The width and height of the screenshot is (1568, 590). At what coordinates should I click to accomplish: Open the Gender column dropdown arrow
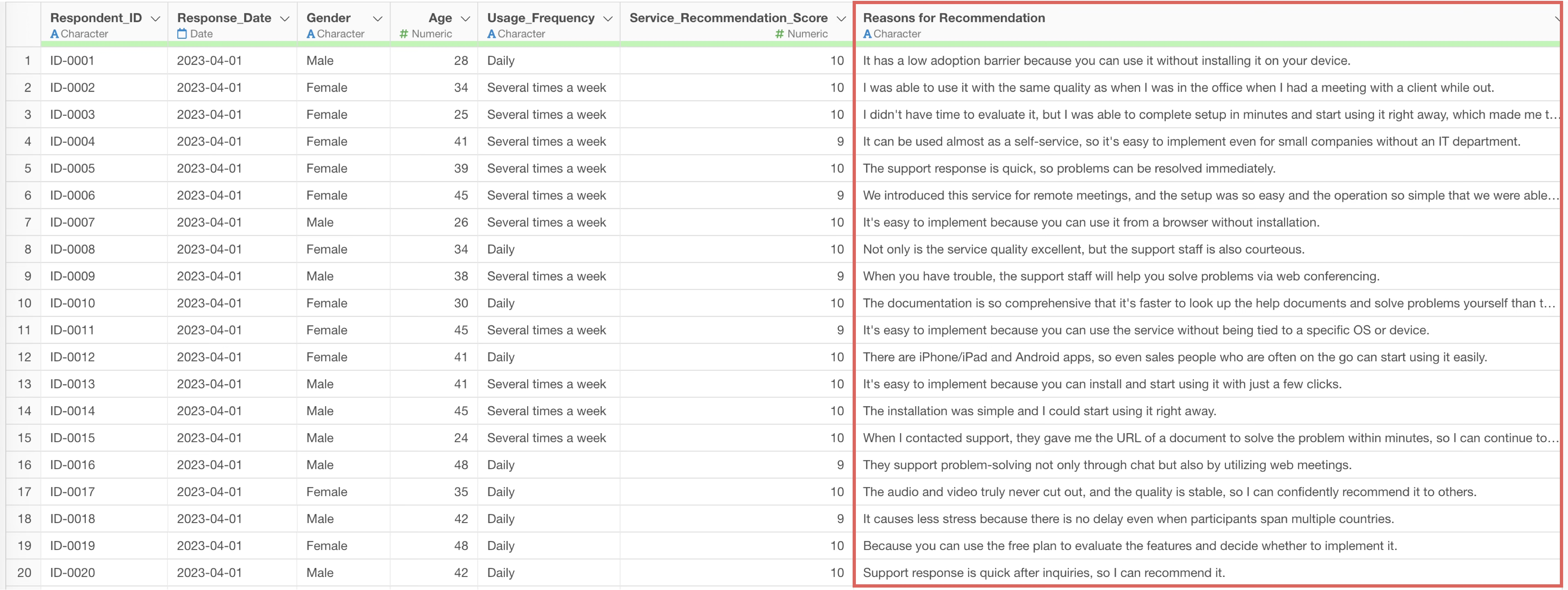[x=377, y=19]
